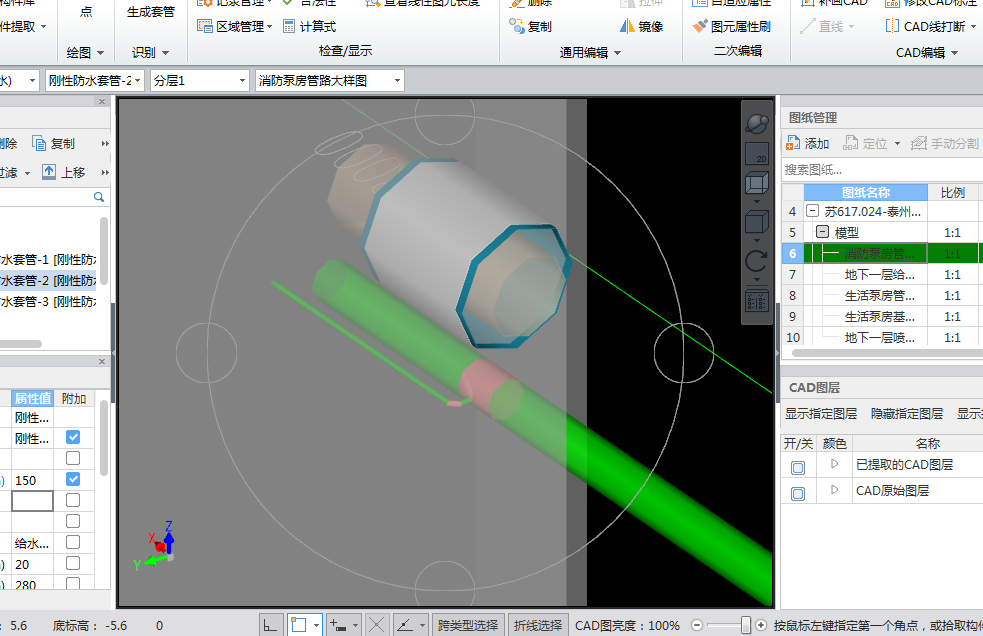Click the 图纸名称 column header
This screenshot has width=983, height=636.
(866, 193)
